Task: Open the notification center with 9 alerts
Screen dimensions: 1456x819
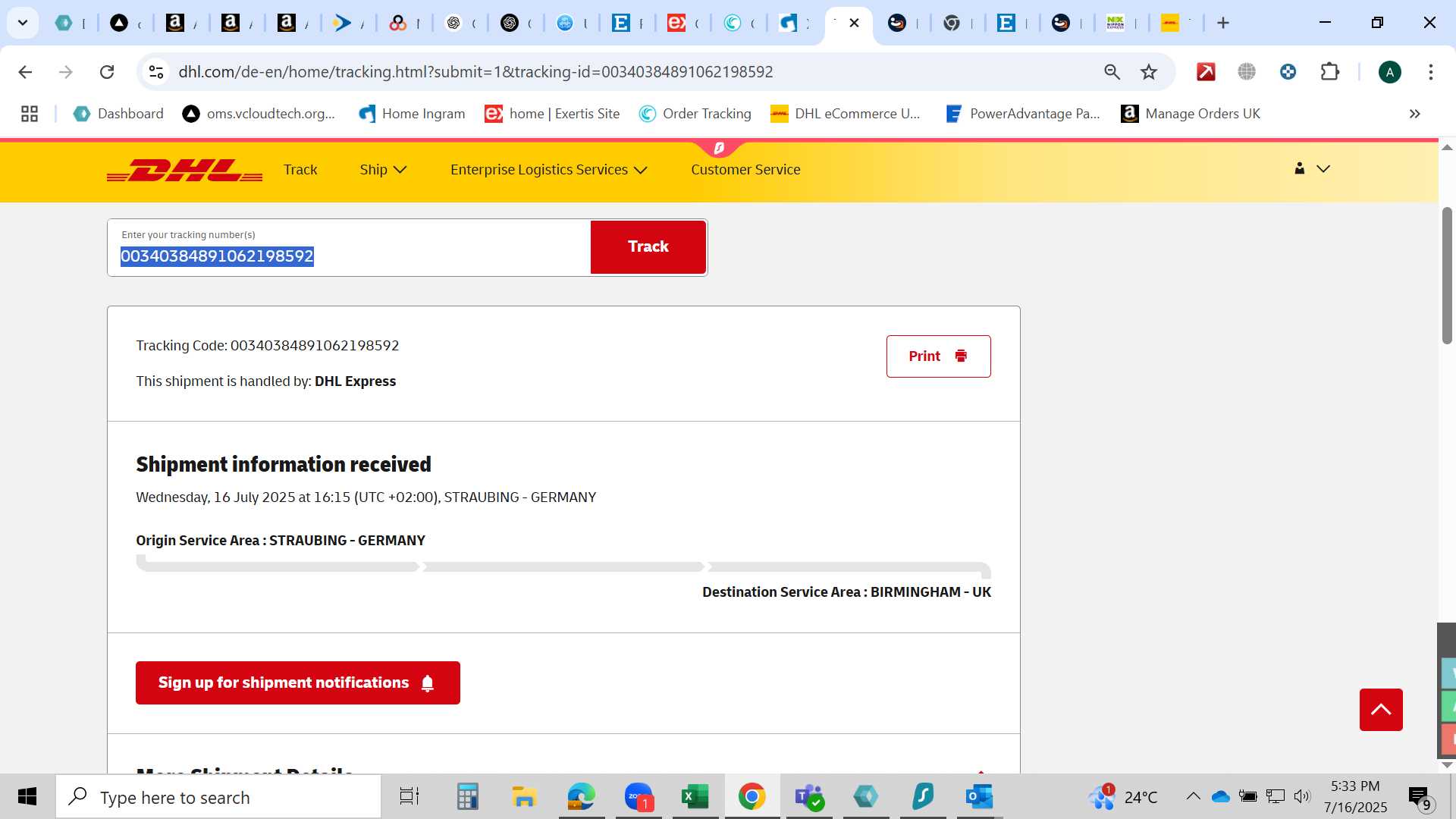Action: 1420,797
